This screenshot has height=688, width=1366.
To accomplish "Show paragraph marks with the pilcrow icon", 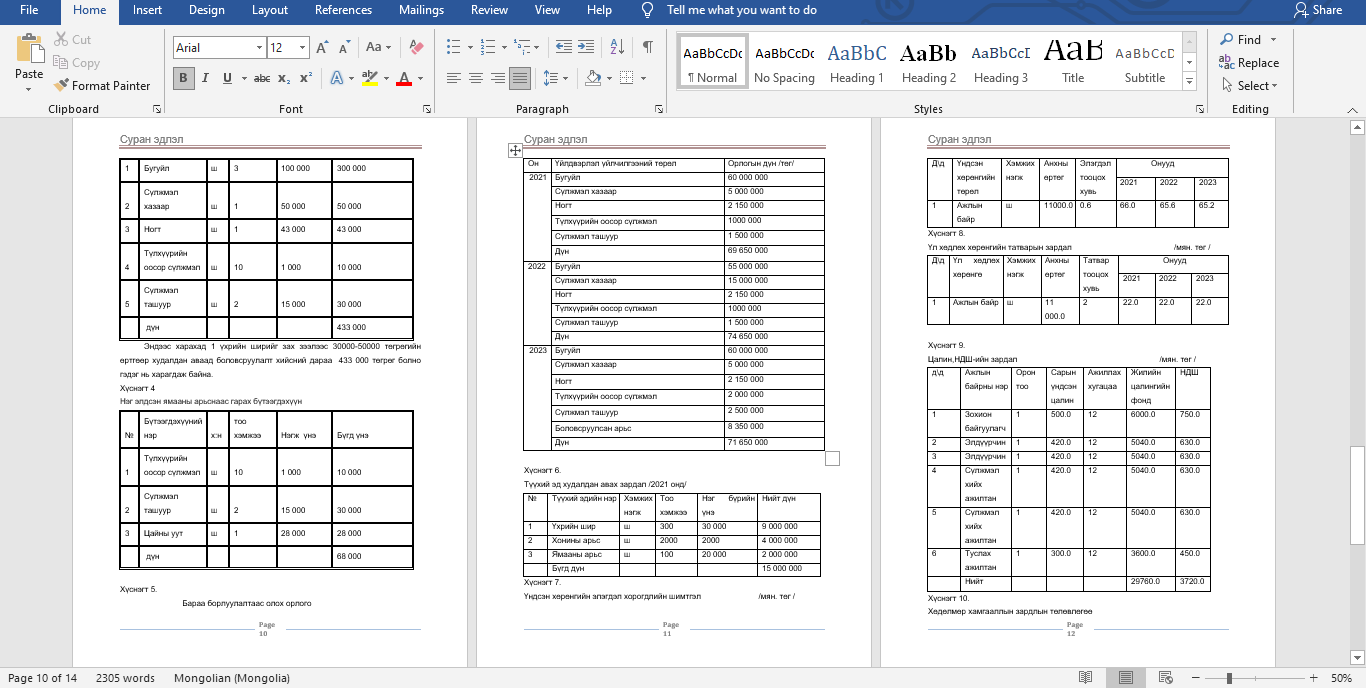I will 648,47.
